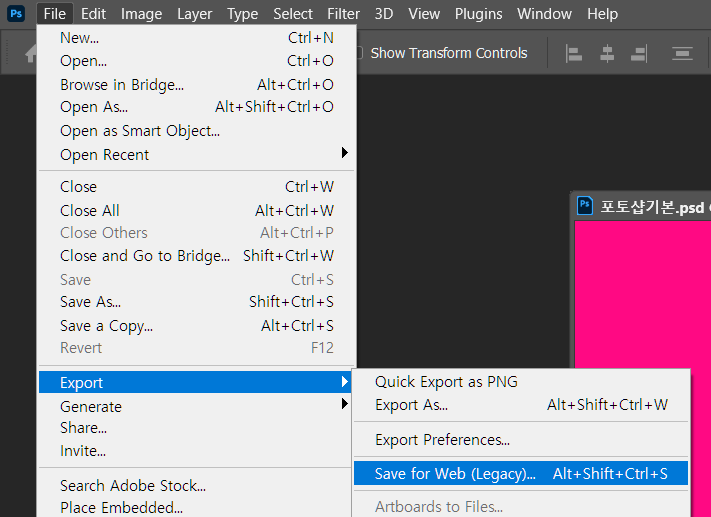Open the Window menu
This screenshot has height=517, width=711.
click(544, 14)
